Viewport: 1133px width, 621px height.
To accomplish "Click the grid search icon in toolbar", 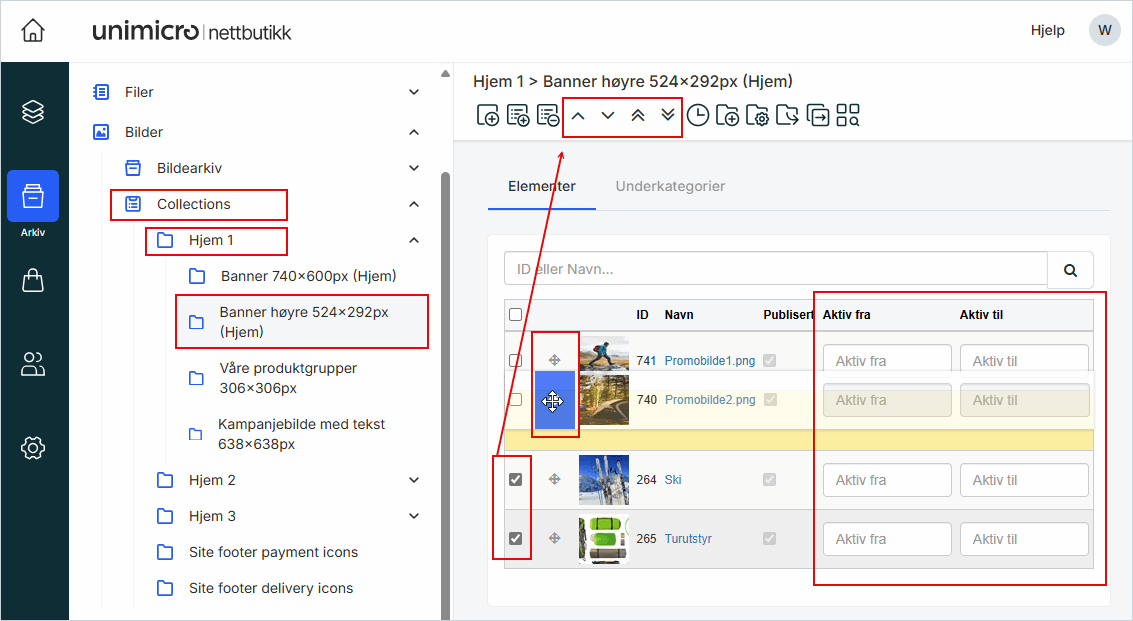I will click(848, 116).
